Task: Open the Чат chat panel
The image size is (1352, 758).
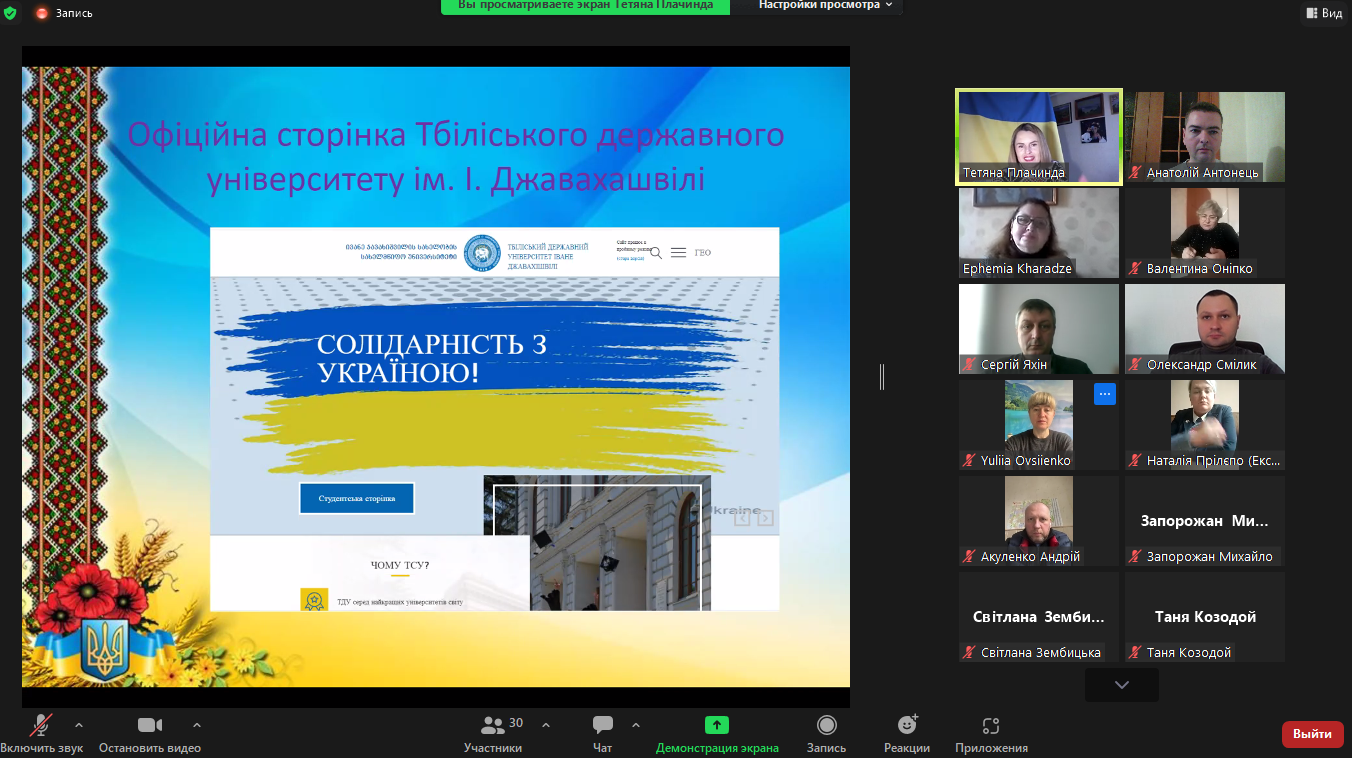Action: point(603,735)
